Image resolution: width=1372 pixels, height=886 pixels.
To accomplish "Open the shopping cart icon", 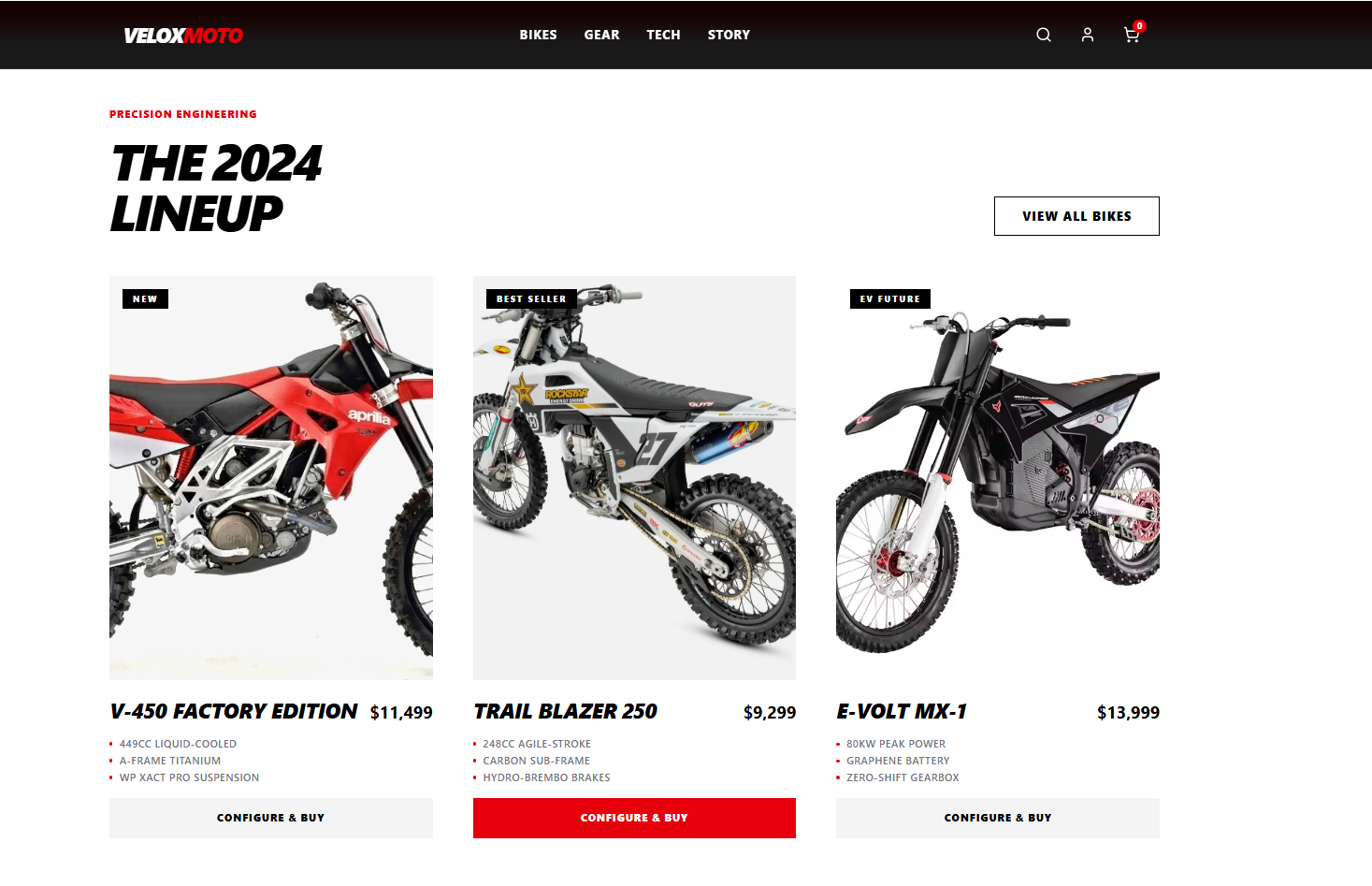I will point(1132,35).
